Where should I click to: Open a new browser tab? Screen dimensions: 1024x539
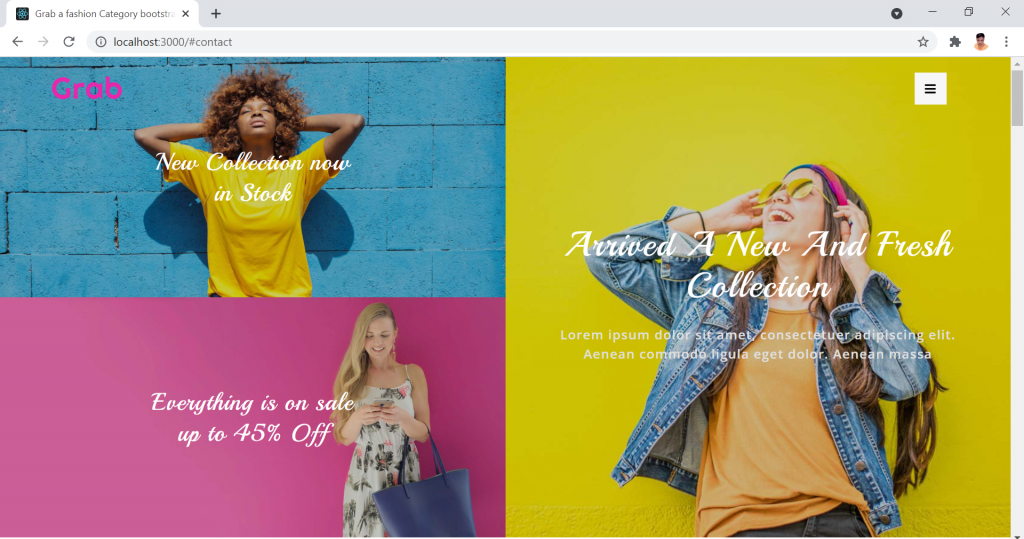pyautogui.click(x=216, y=14)
